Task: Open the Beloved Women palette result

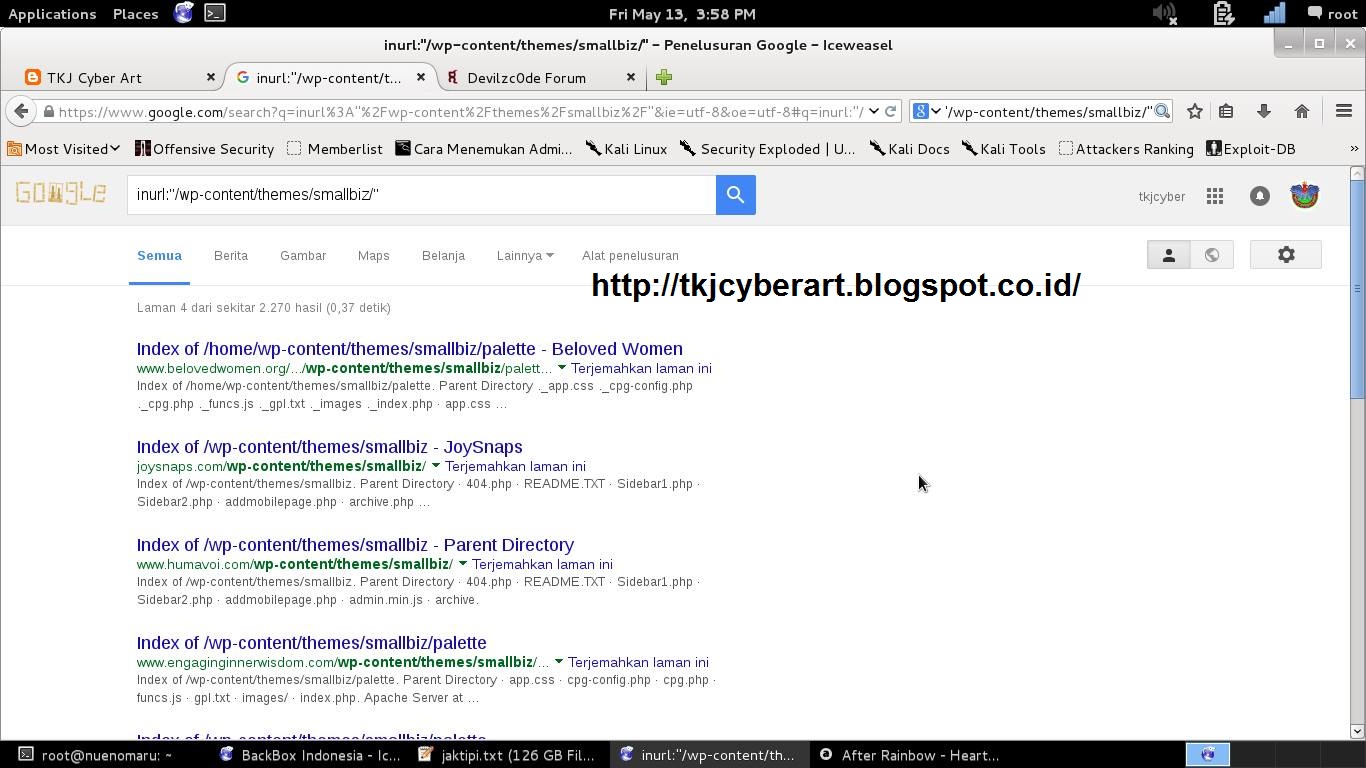Action: [x=410, y=349]
